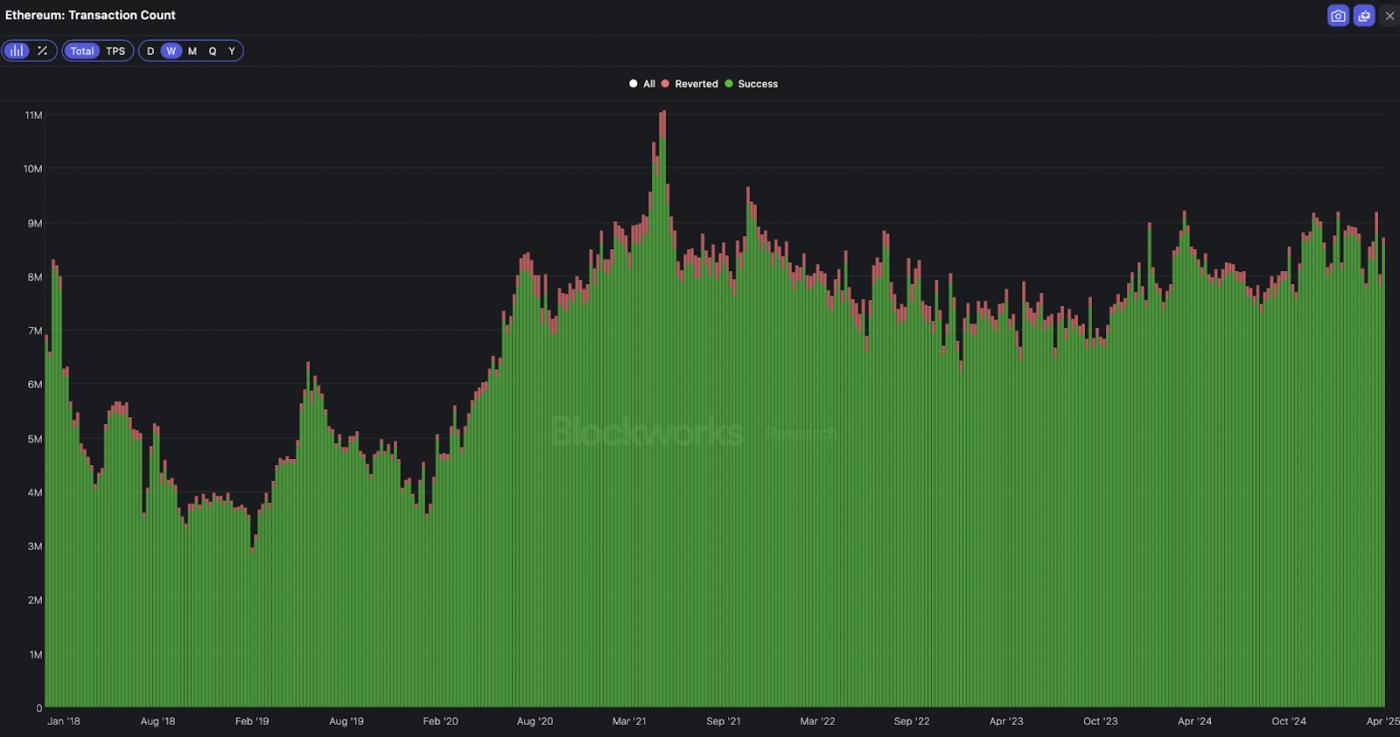Choose monthly (M) interval
The width and height of the screenshot is (1400, 737).
pyautogui.click(x=192, y=51)
